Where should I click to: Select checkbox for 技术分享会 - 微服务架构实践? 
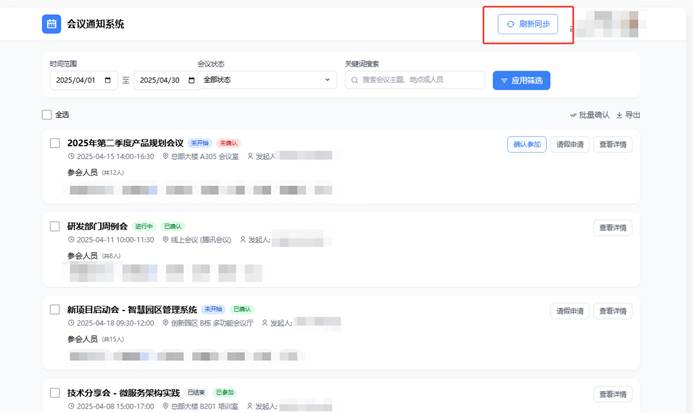click(55, 393)
